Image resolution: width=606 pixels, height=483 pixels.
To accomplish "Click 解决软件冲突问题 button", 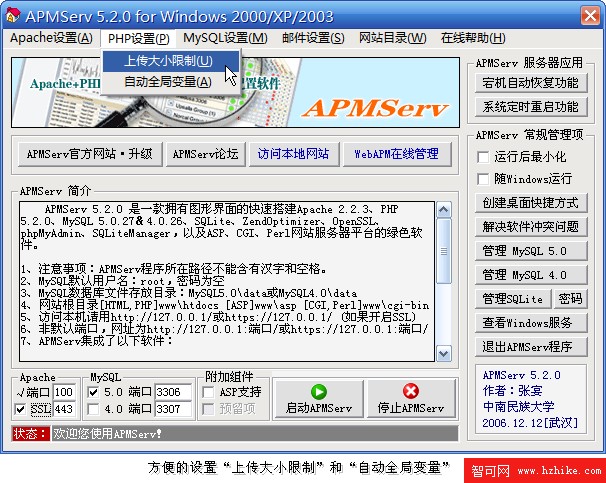I will (531, 227).
